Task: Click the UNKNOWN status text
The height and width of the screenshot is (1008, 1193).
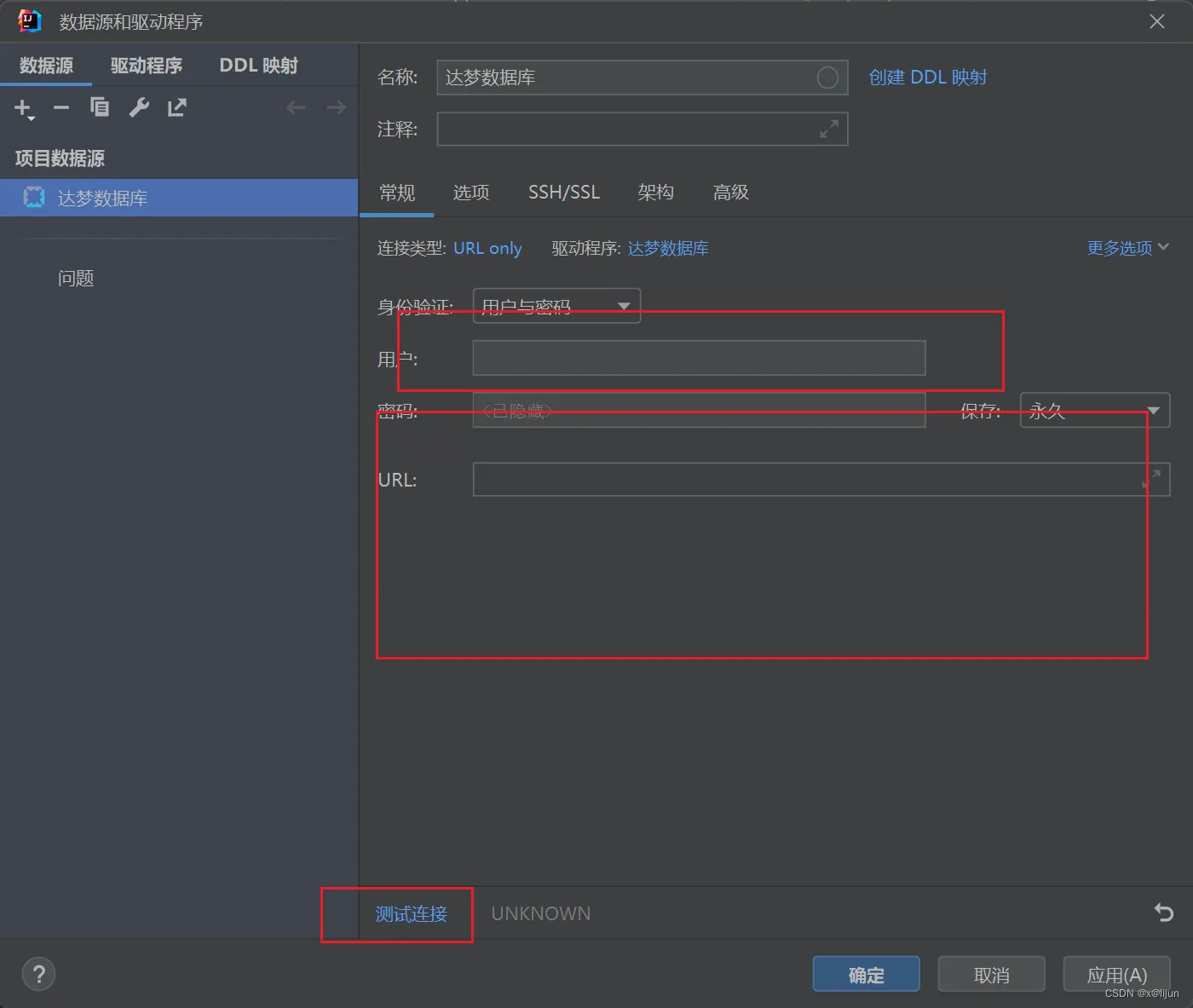Action: click(x=541, y=913)
